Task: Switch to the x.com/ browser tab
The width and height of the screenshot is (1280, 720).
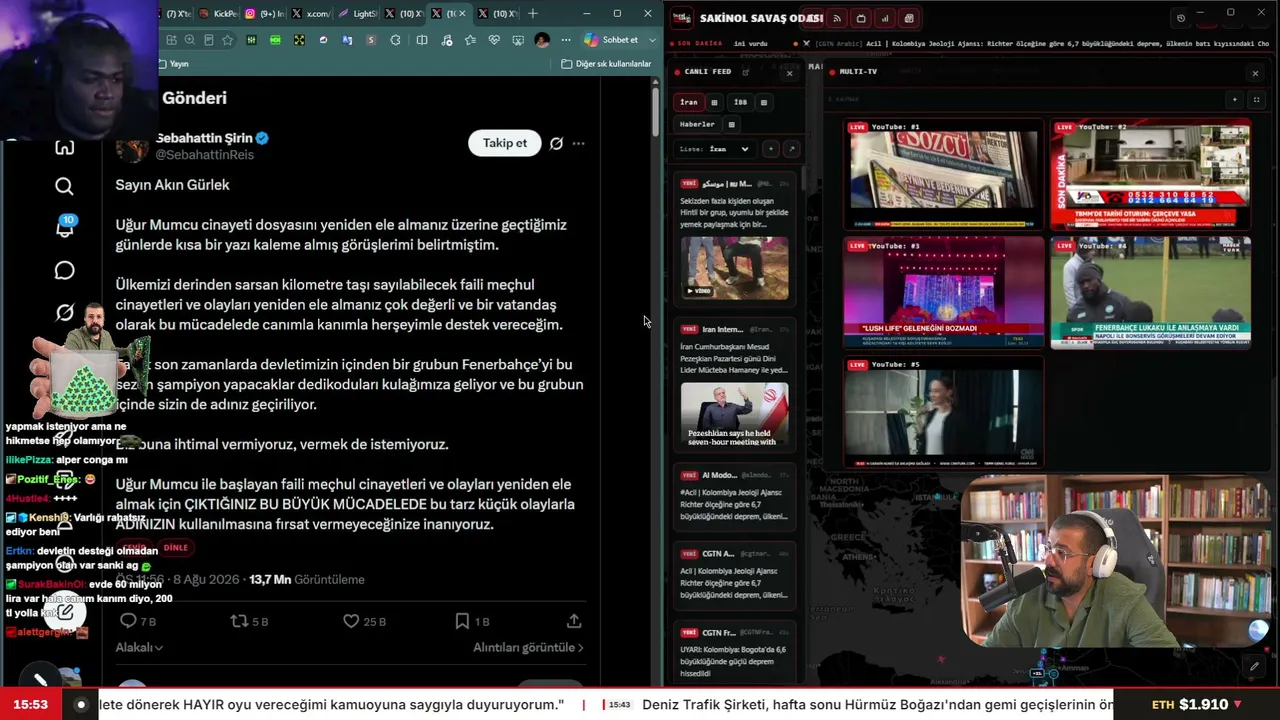Action: click(311, 13)
